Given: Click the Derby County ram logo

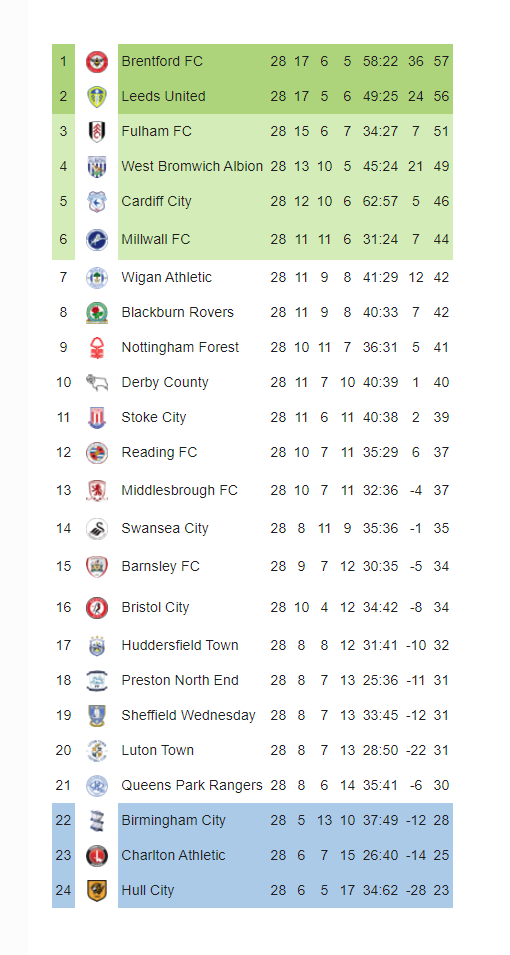Looking at the screenshot, I should [97, 382].
